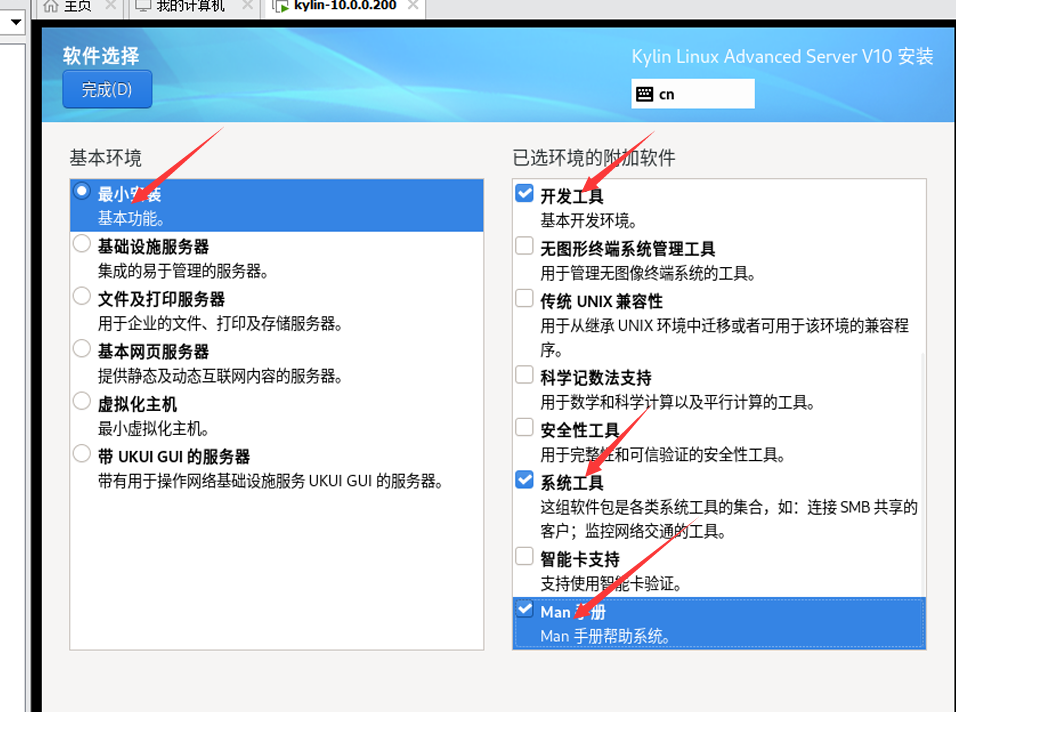Click the monitor icon on 我的计算机 tab
Viewport: 1042px width, 756px height.
pyautogui.click(x=143, y=6)
